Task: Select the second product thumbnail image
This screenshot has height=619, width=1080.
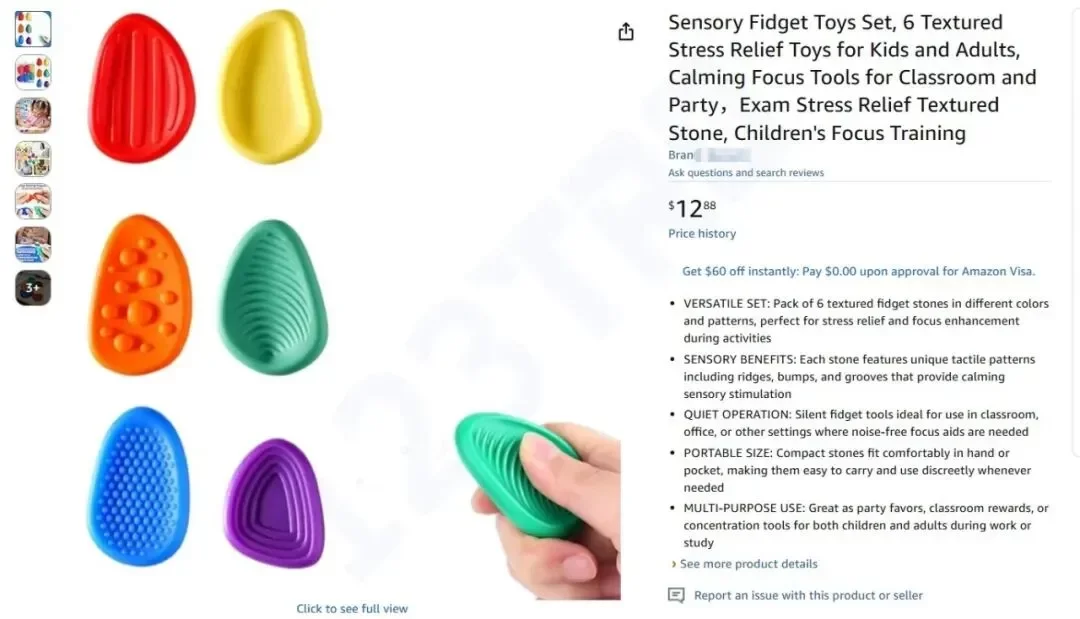Action: [33, 72]
